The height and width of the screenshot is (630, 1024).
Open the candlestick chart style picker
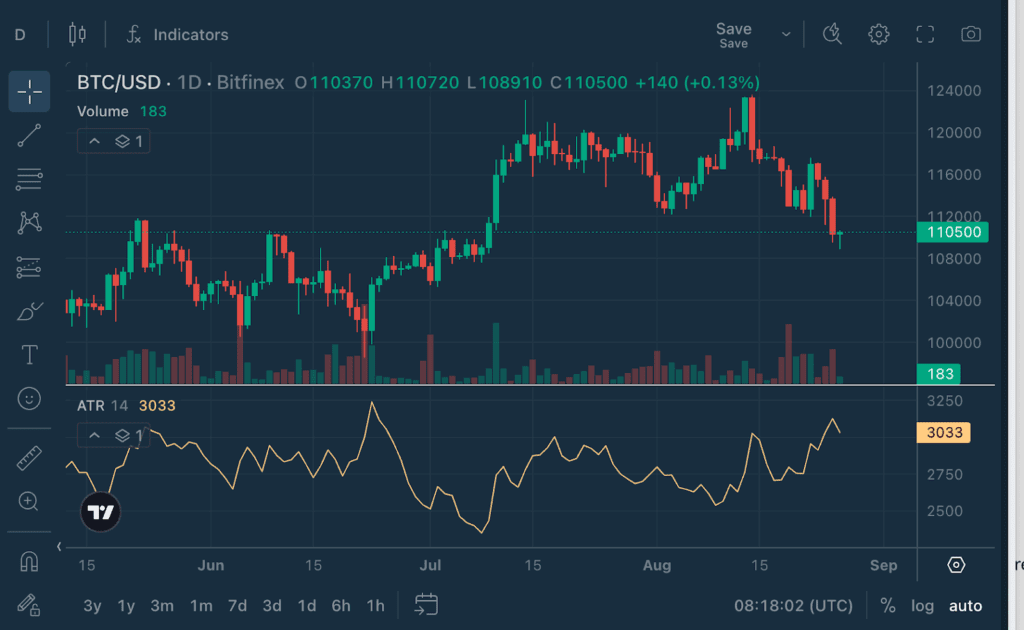pyautogui.click(x=77, y=34)
